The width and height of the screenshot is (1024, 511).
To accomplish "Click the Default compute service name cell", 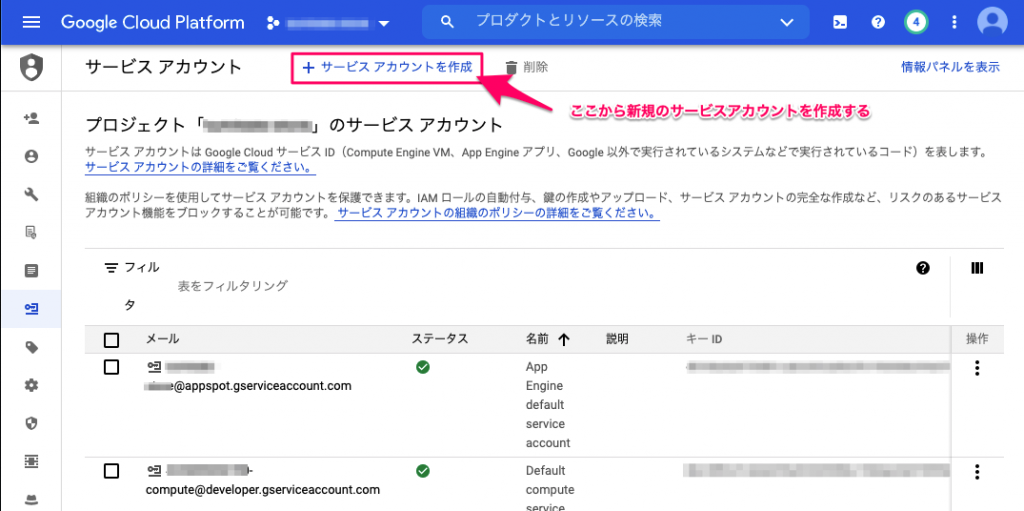I will 550,489.
